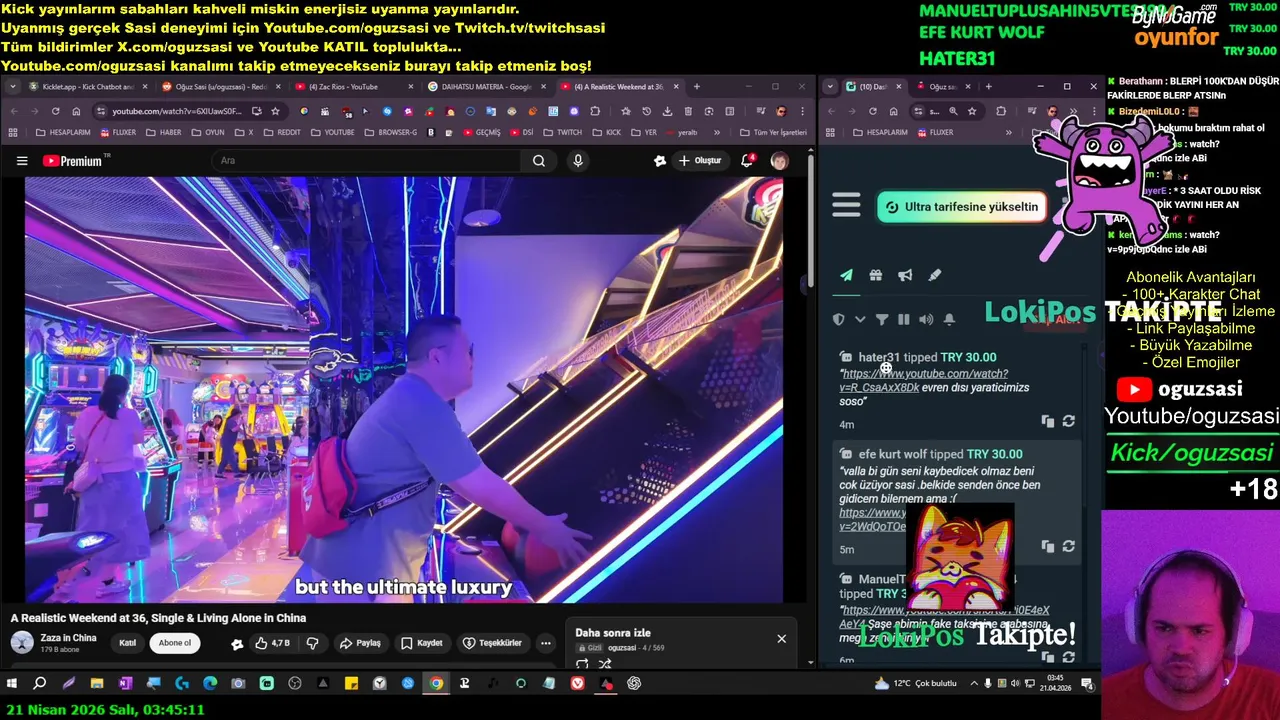The image size is (1280, 720).
Task: Click the Katıl join button
Action: (x=128, y=643)
